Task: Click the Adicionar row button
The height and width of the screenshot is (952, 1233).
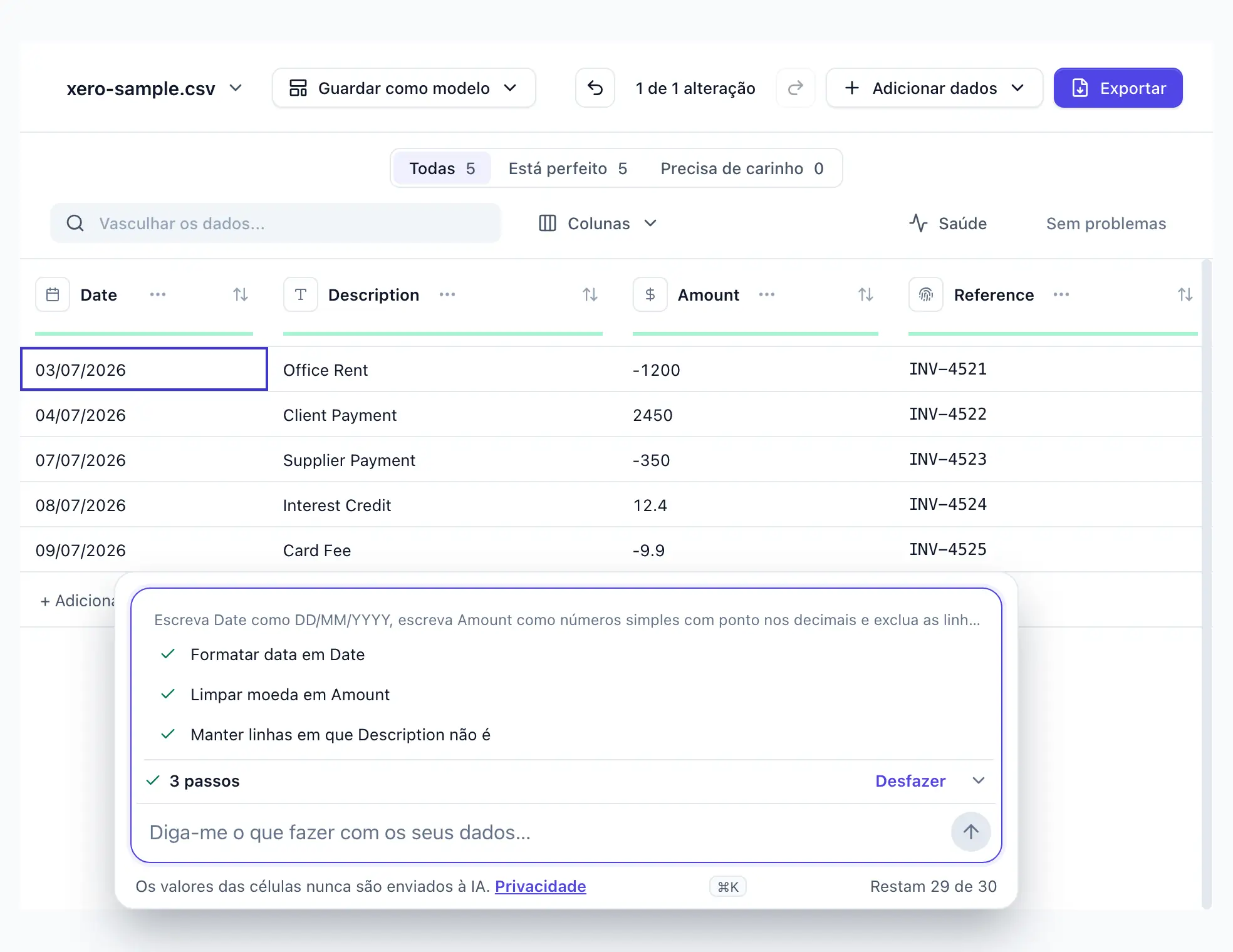Action: pos(78,601)
